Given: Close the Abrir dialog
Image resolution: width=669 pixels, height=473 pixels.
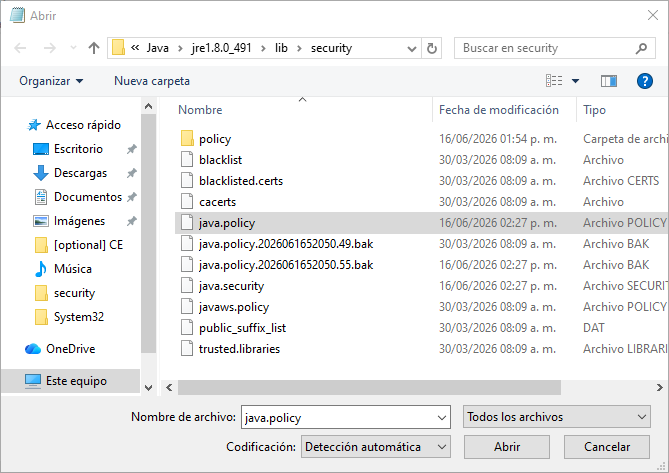Looking at the screenshot, I should click(653, 15).
